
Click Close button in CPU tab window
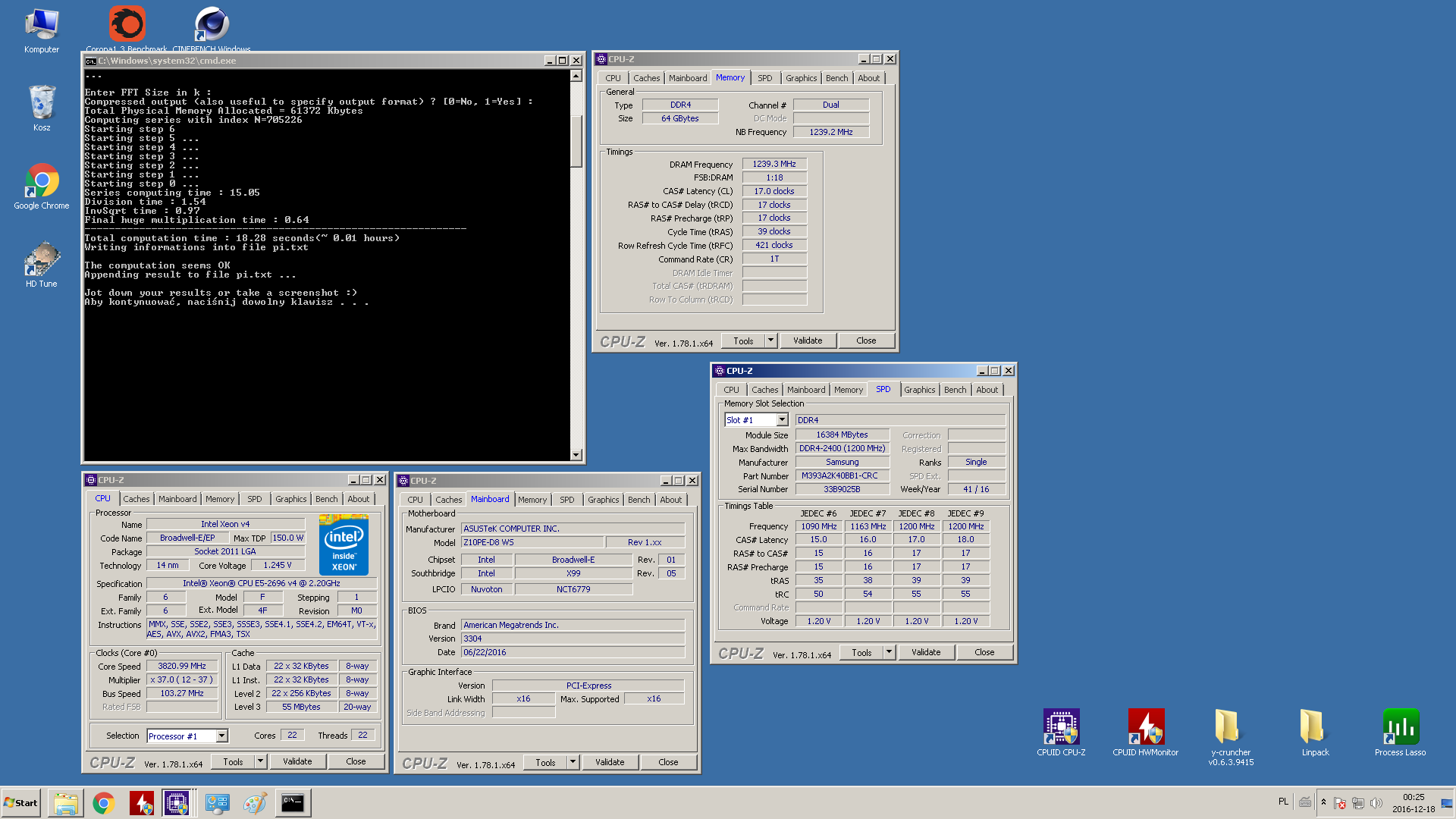coord(356,761)
